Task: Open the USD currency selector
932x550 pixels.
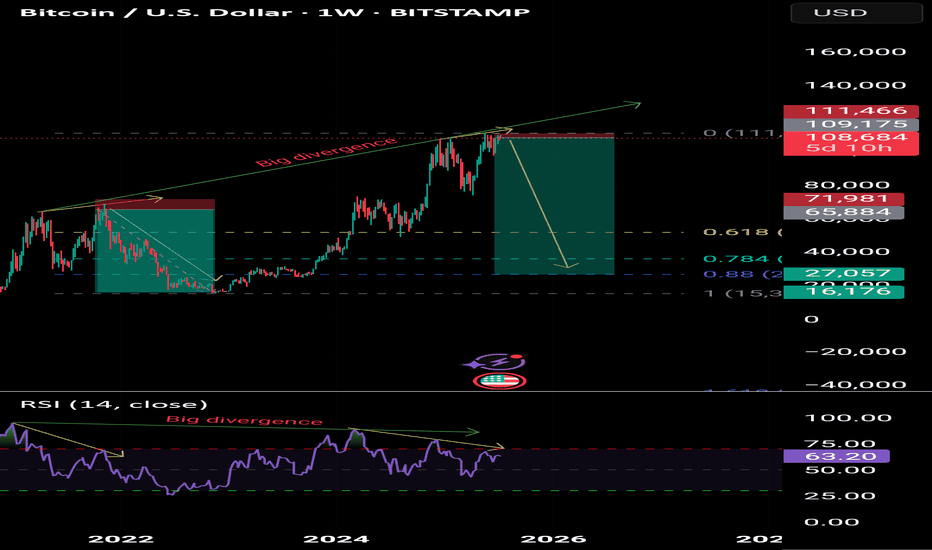Action: pos(856,12)
